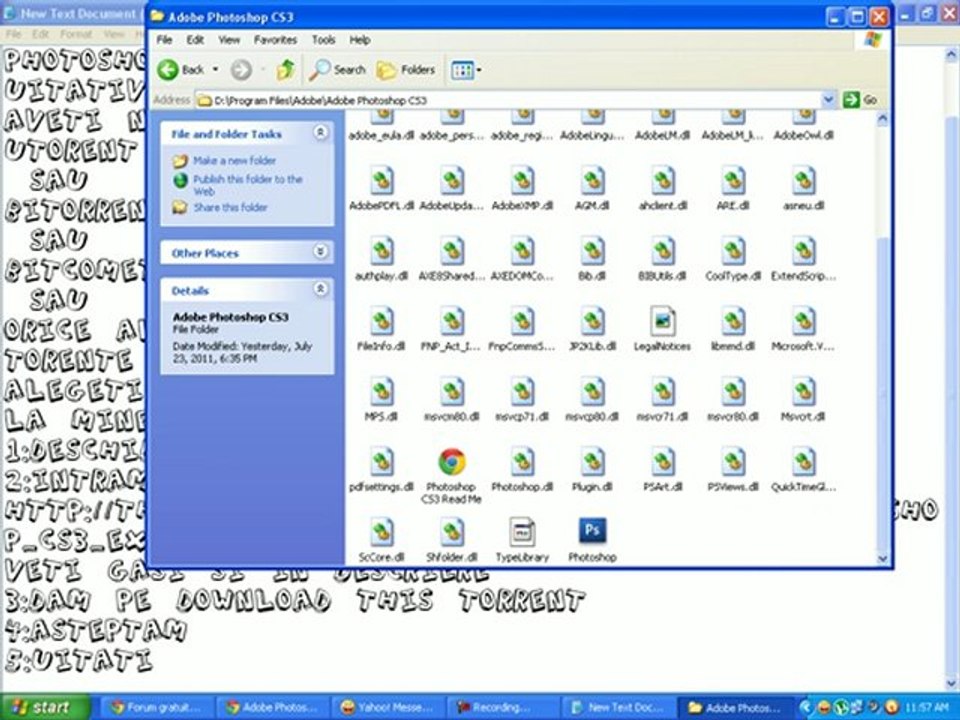Select JP2KLib.dll file icon
The image size is (960, 720).
click(x=592, y=321)
